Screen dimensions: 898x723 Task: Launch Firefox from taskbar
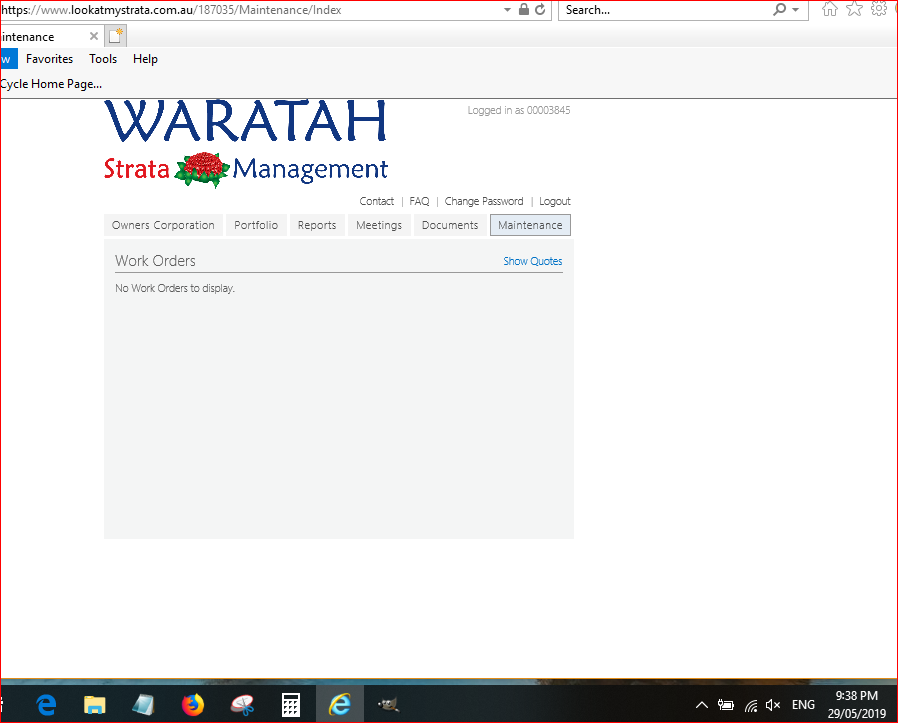tap(193, 704)
